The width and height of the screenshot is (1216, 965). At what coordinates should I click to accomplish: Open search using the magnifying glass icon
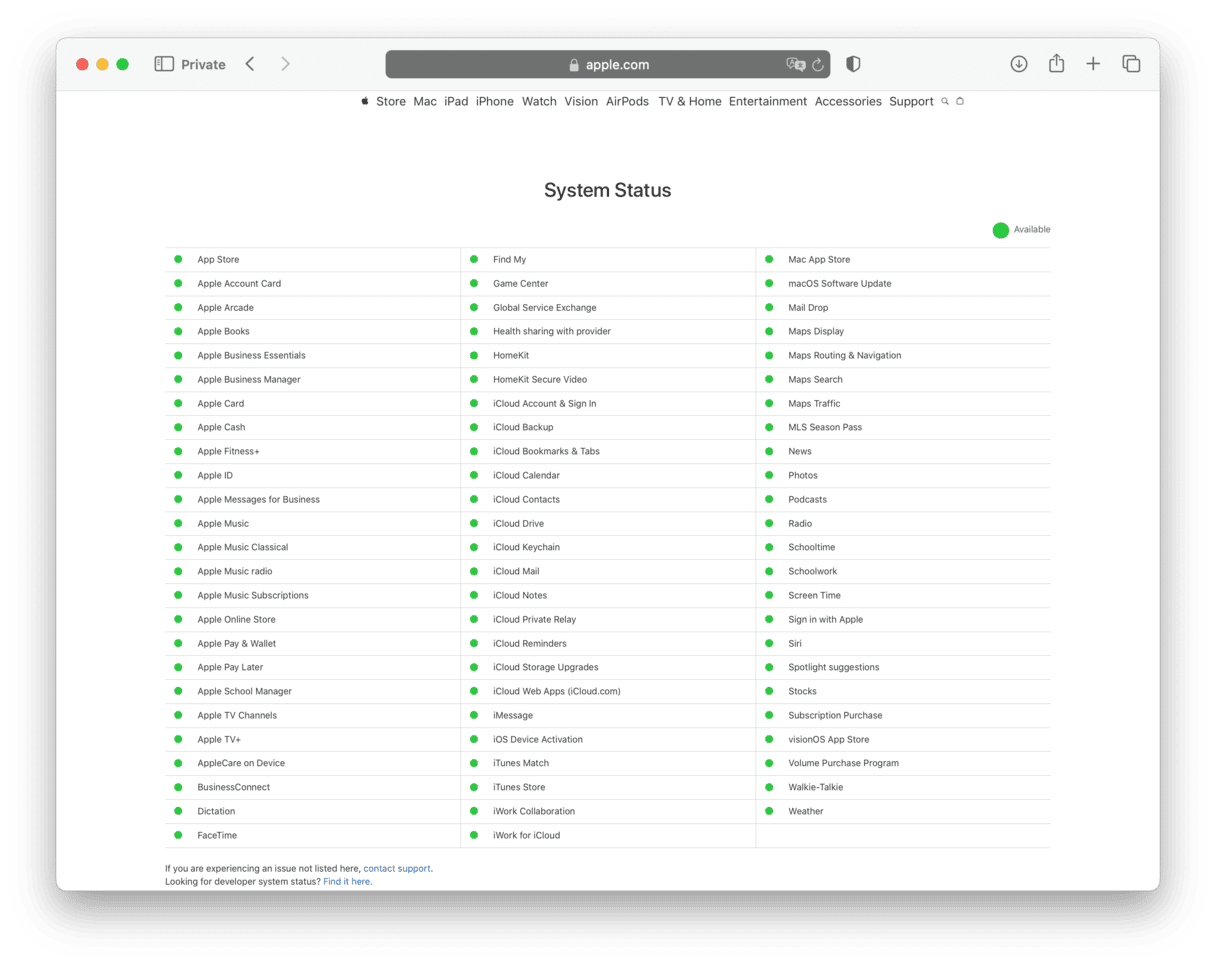944,101
